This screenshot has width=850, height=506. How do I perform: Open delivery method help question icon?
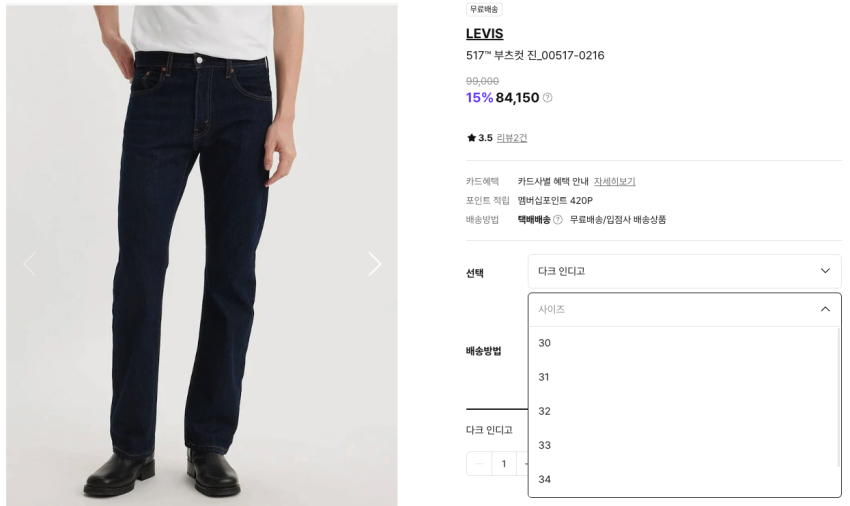557,220
